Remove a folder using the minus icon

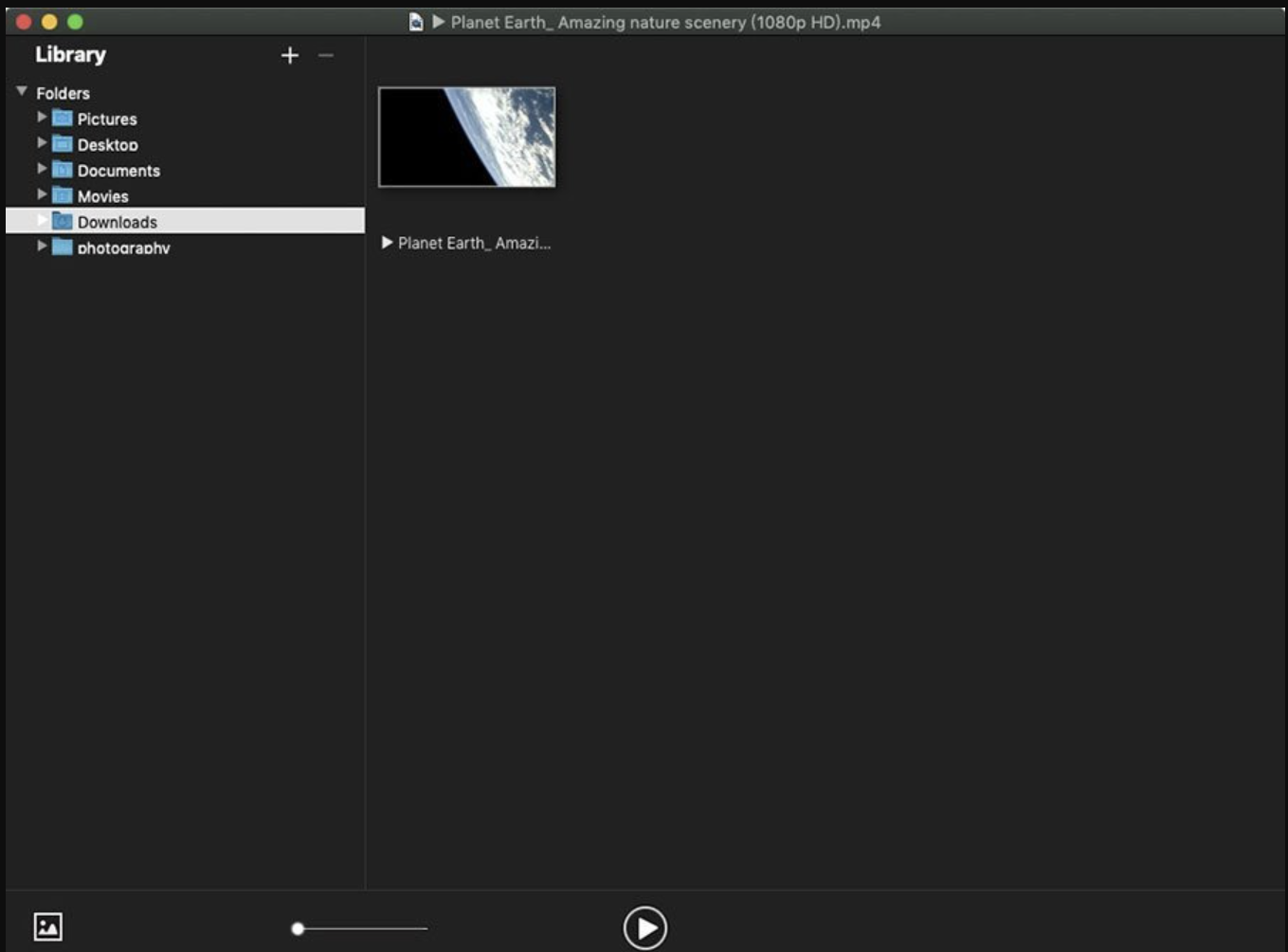point(327,55)
